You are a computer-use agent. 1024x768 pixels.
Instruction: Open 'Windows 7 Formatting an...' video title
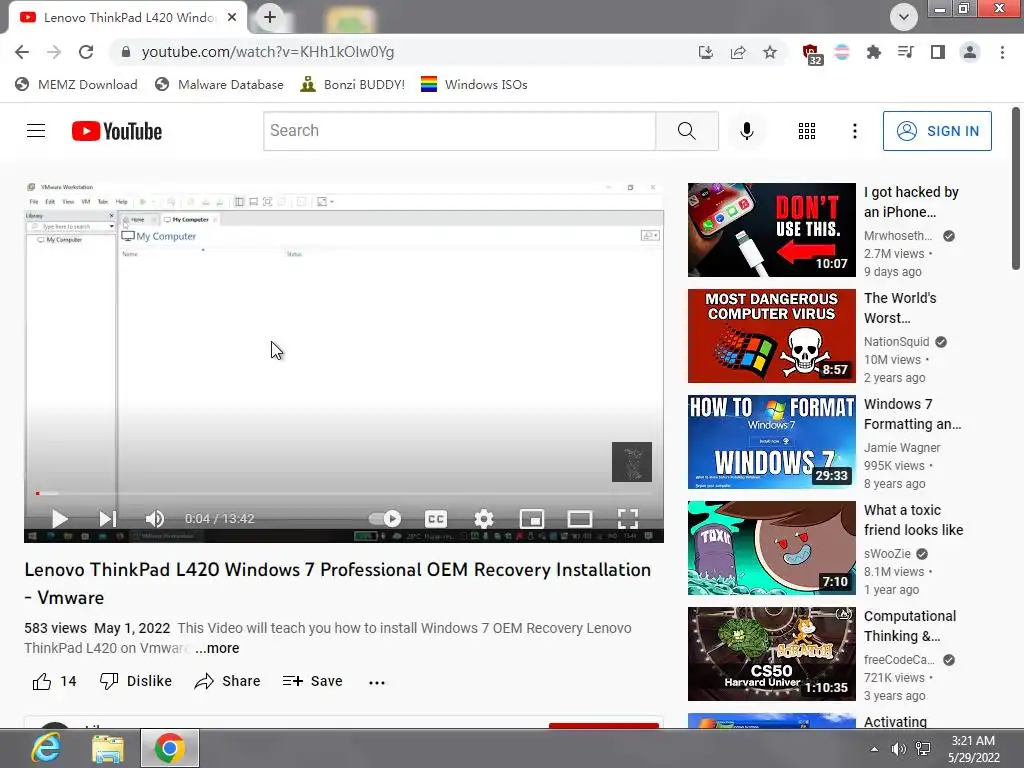coord(912,414)
